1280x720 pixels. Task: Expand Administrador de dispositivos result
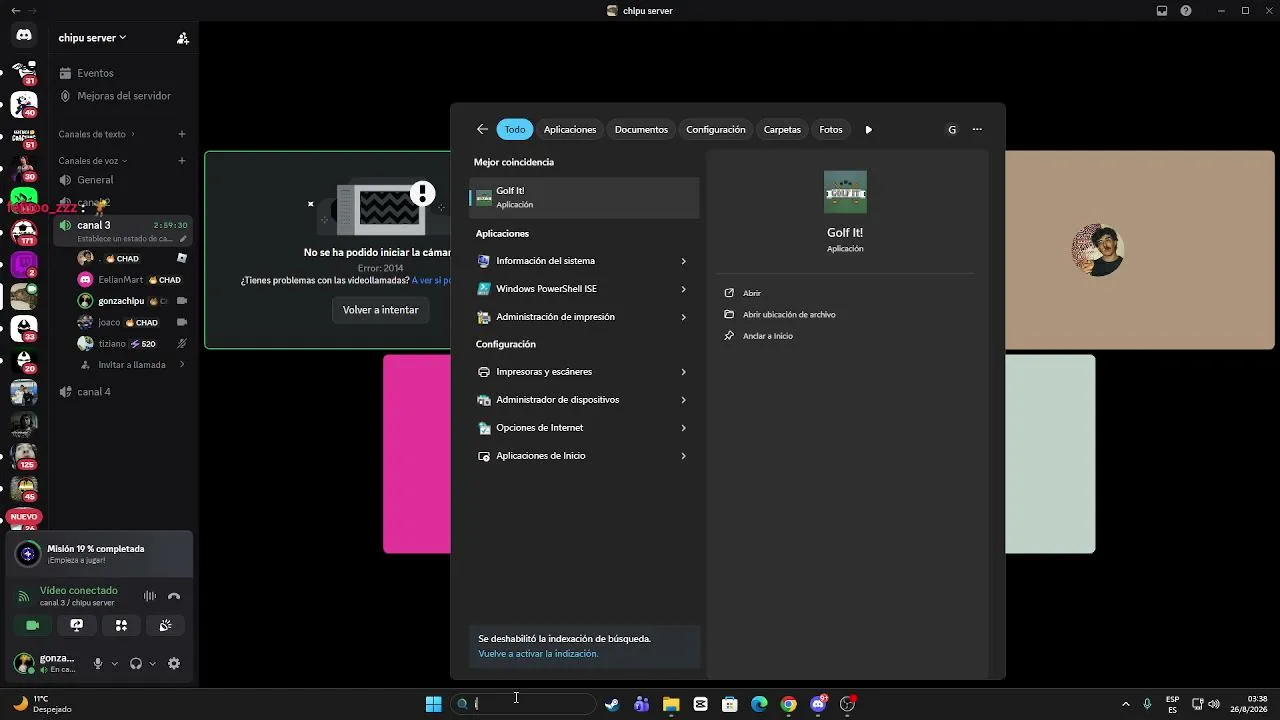pyautogui.click(x=684, y=400)
